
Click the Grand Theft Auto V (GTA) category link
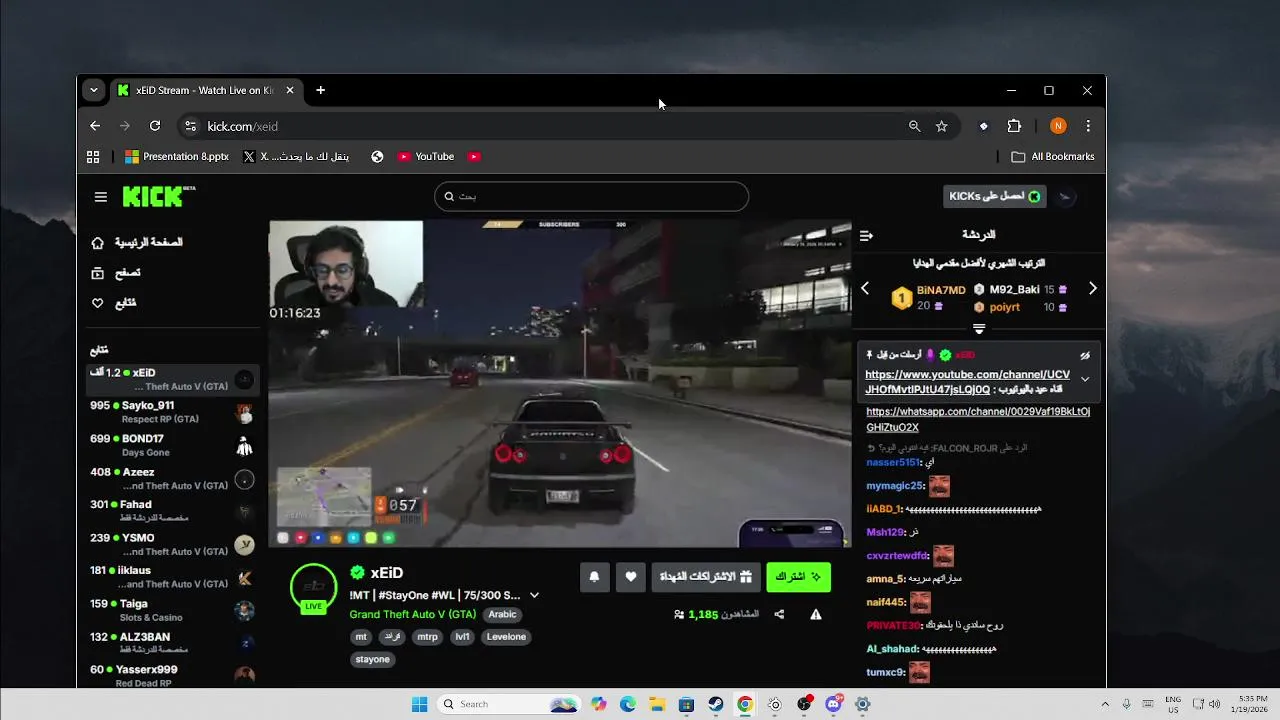coord(412,614)
